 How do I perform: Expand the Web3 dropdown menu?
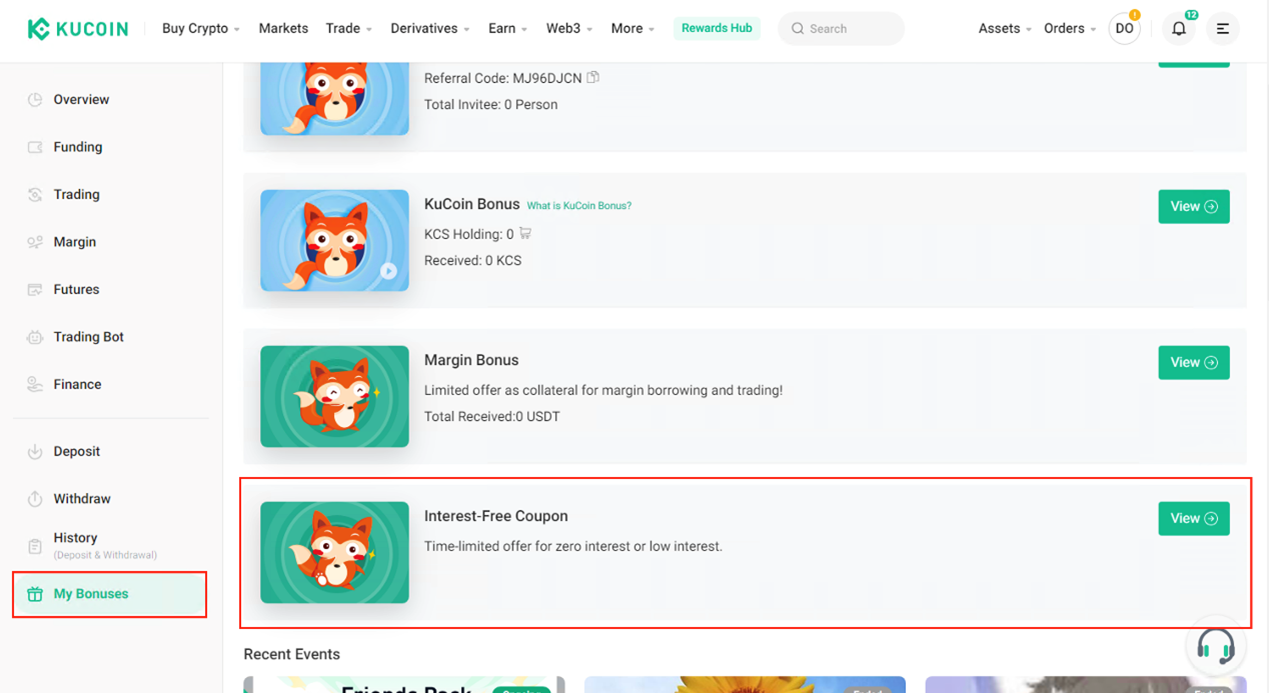pyautogui.click(x=569, y=29)
